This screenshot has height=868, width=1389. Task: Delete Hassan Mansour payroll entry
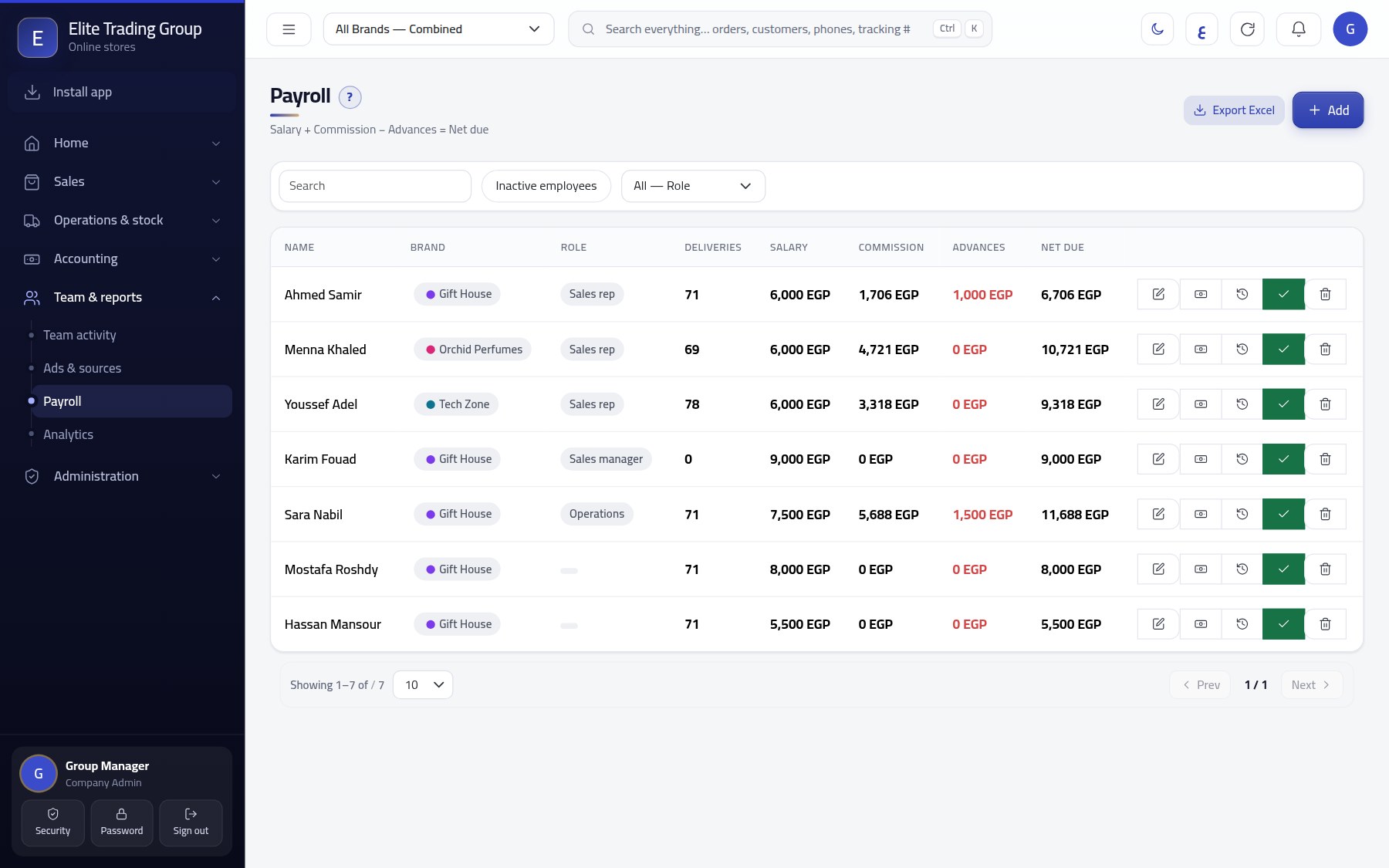coord(1325,624)
